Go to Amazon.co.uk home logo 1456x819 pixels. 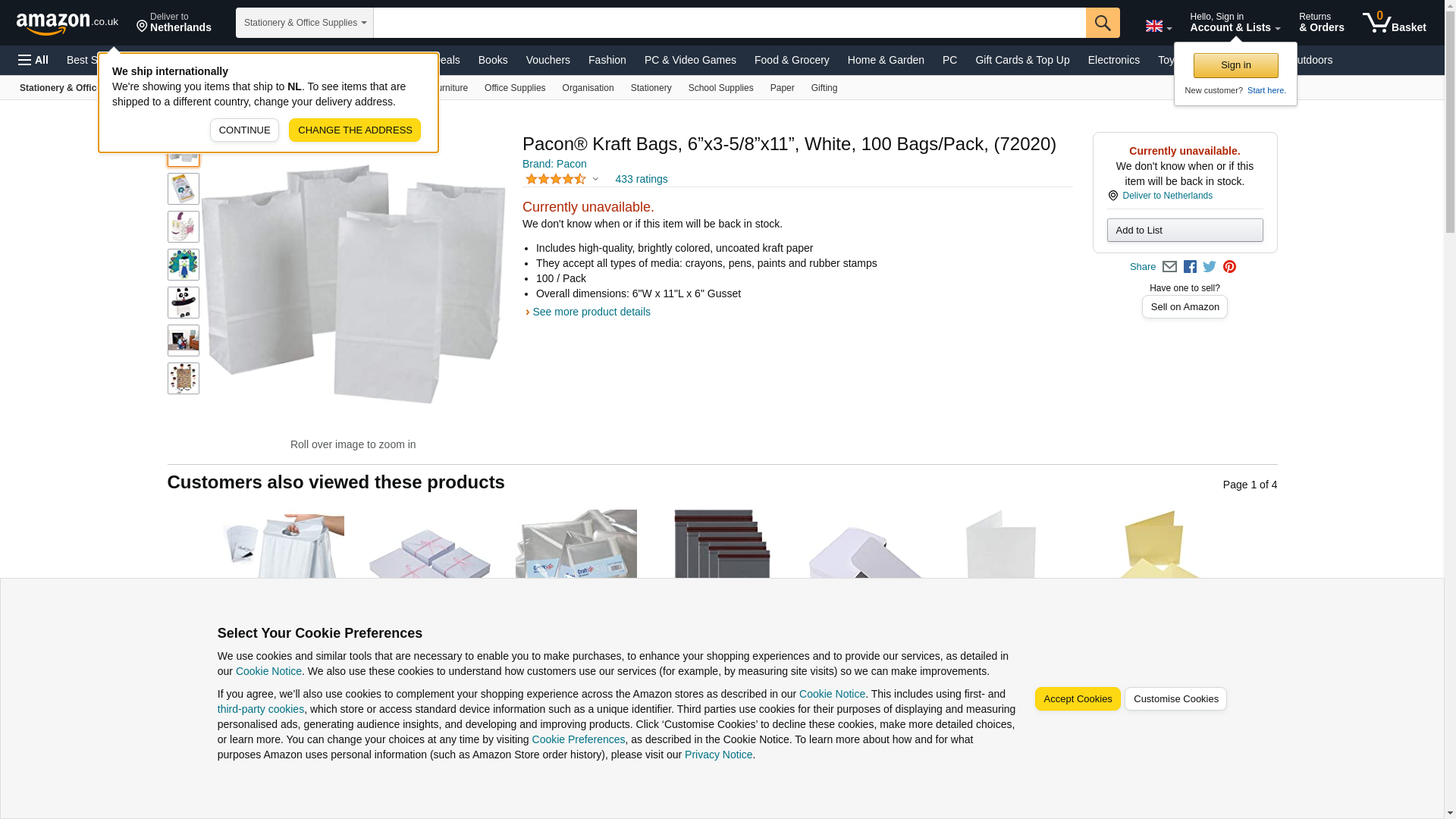coord(67,23)
